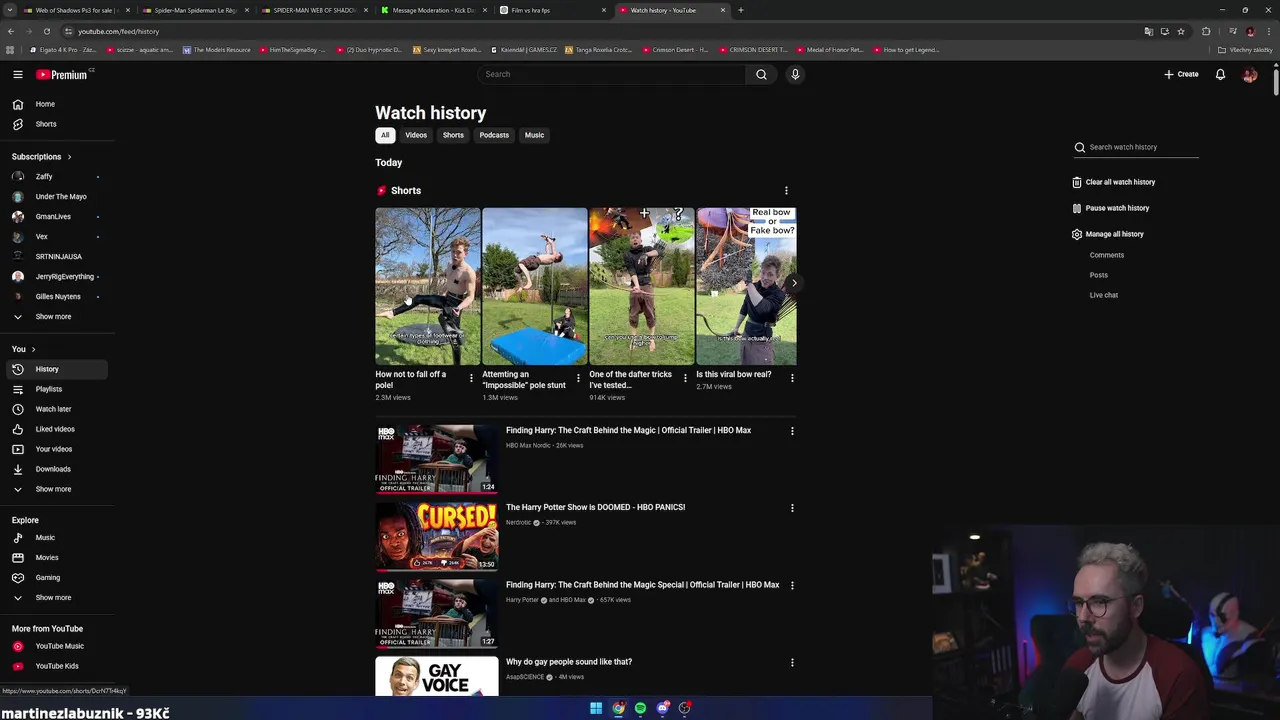Click Clear all watch history
Image resolution: width=1280 pixels, height=720 pixels.
pyautogui.click(x=1113, y=182)
